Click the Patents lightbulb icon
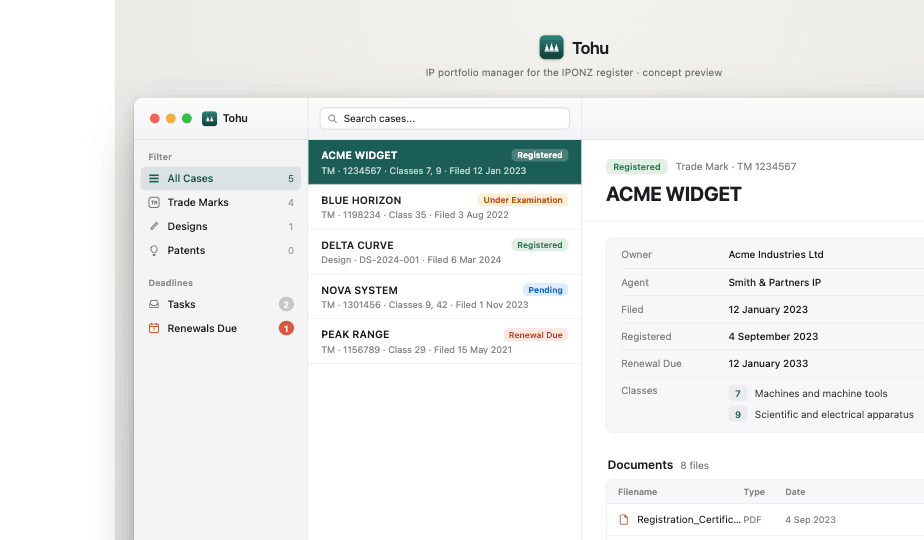The width and height of the screenshot is (924, 540). 154,251
